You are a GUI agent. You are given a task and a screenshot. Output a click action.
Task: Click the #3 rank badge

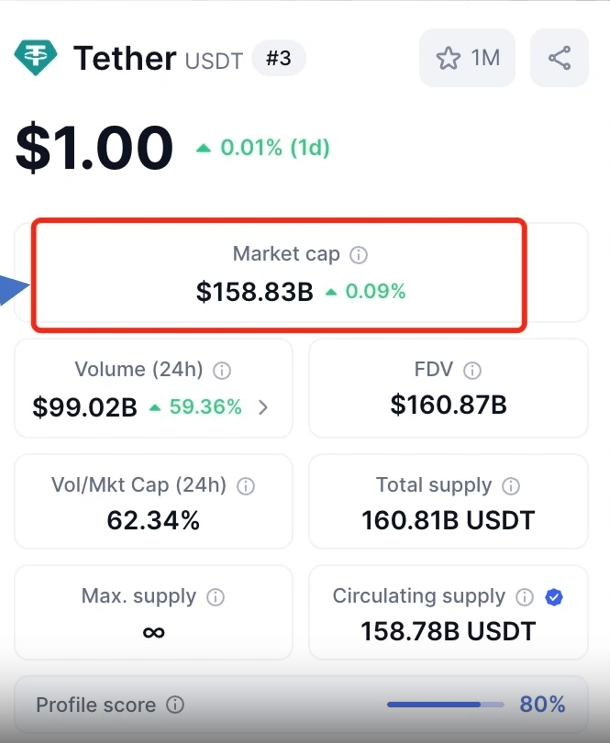coord(279,58)
